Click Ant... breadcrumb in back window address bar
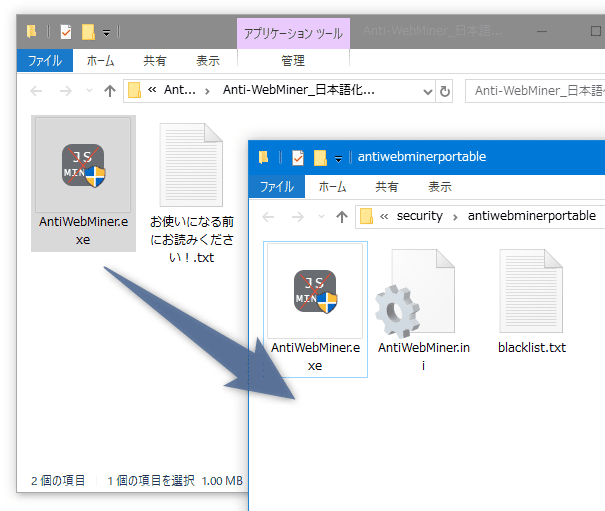 click(x=179, y=90)
